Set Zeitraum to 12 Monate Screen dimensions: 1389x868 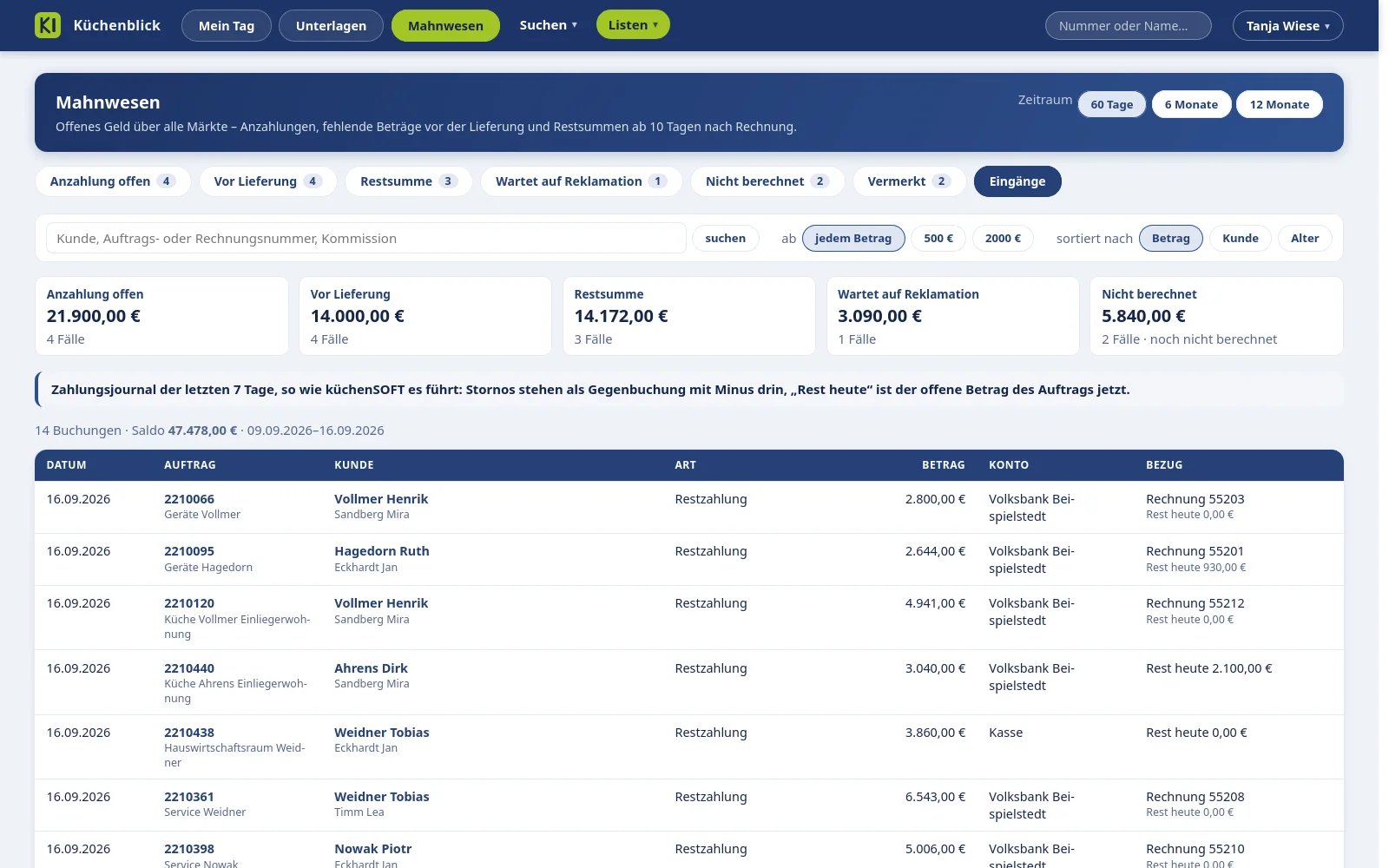(1280, 105)
